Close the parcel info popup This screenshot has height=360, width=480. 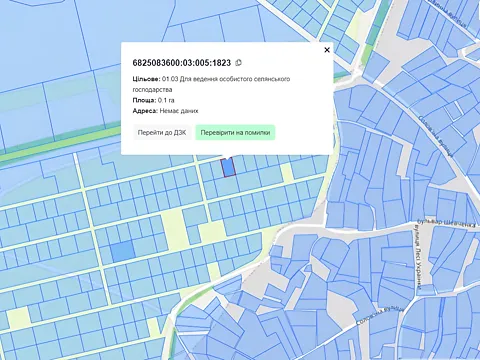click(x=327, y=50)
